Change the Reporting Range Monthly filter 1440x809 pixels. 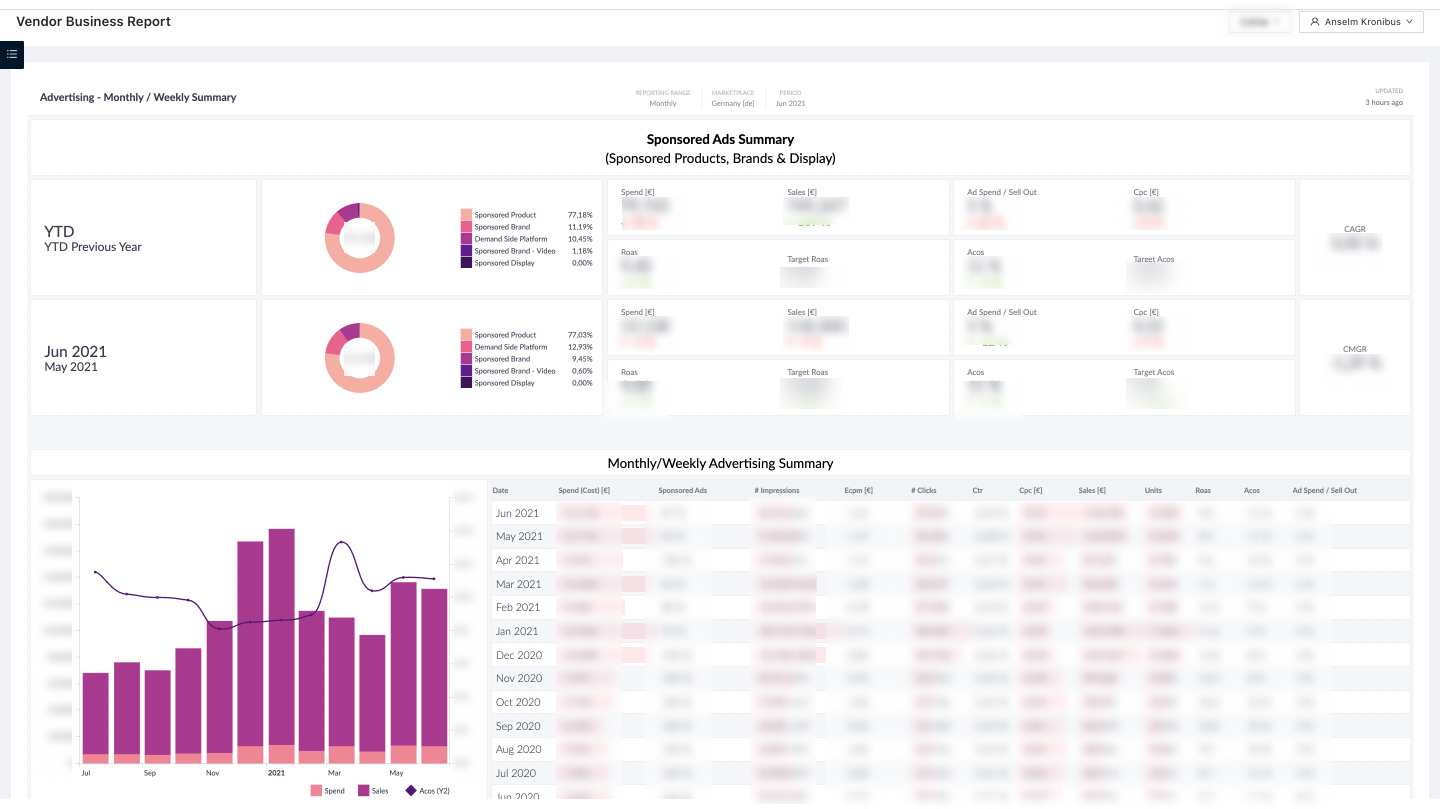663,103
